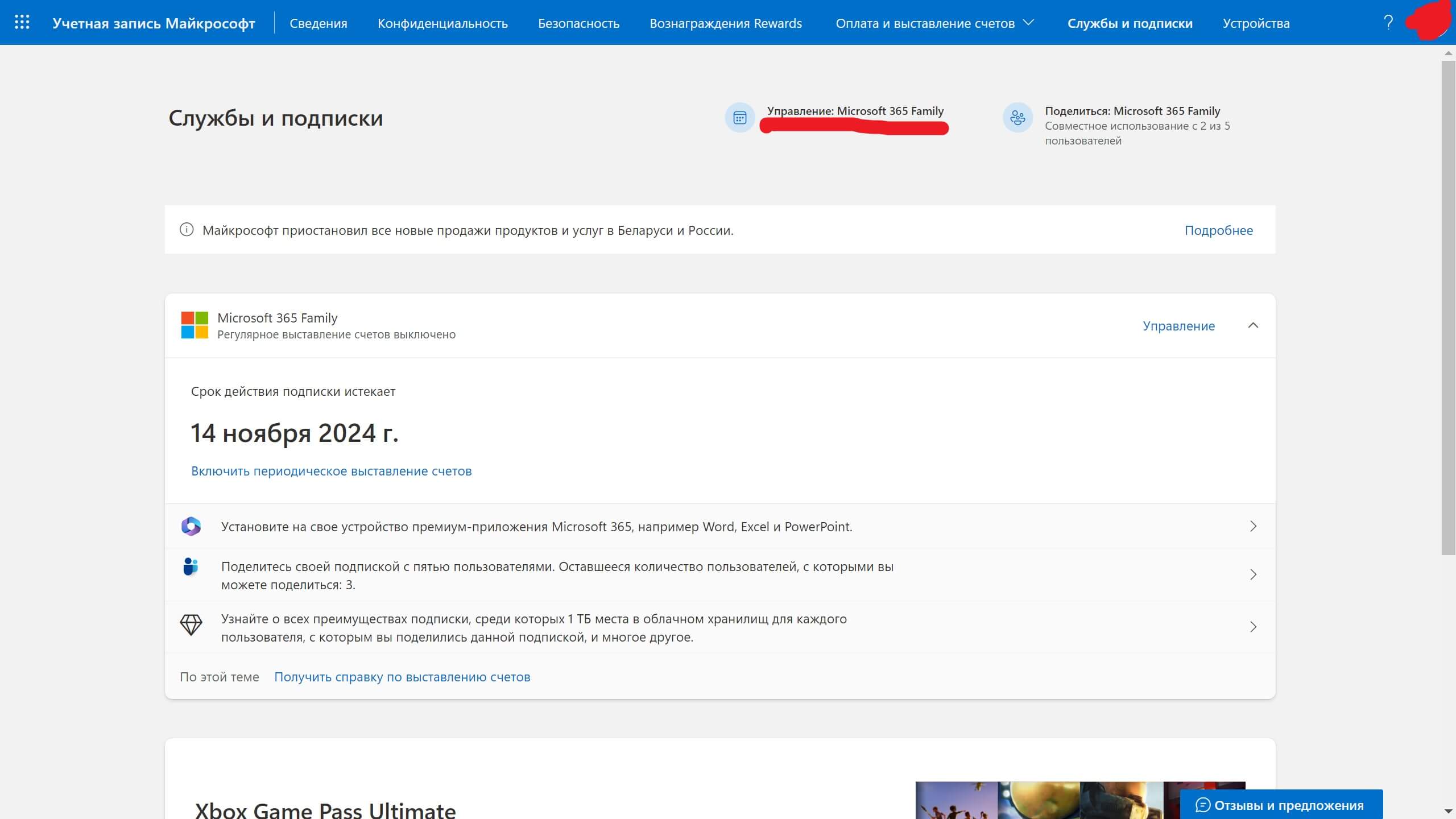Click Включить периодическое выставление счетов
This screenshot has width=1456, height=819.
pyautogui.click(x=331, y=471)
